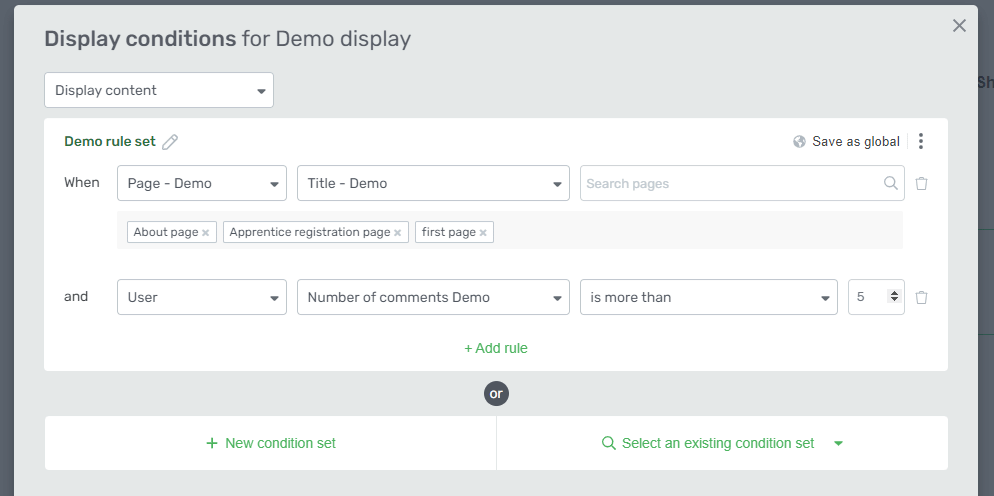Remove the first page tag
994x496 pixels.
coord(483,233)
